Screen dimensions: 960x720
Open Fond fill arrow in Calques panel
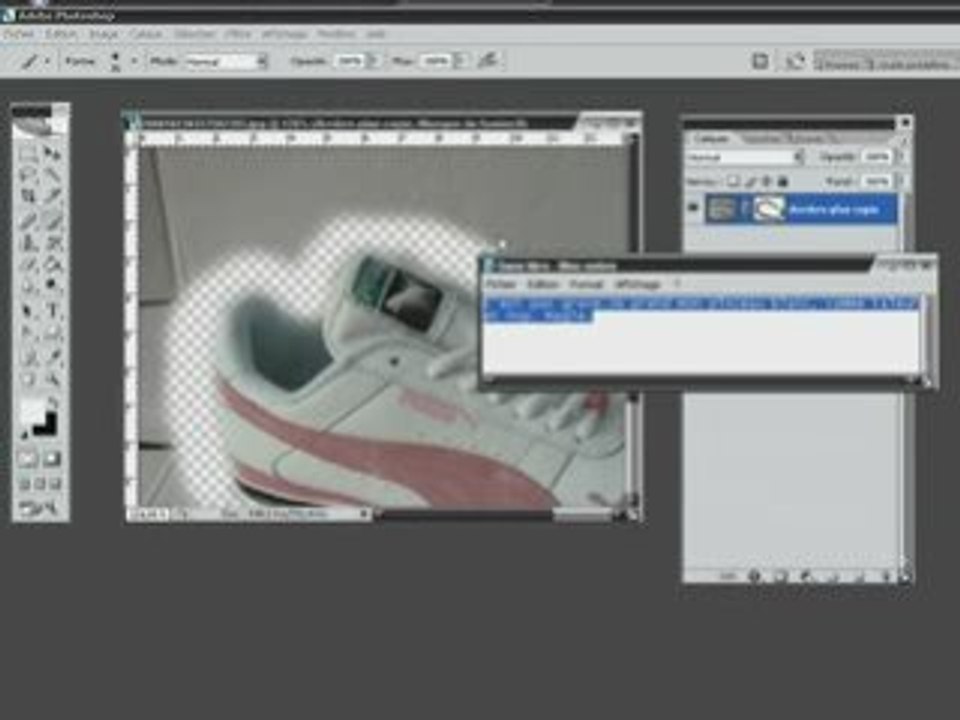tap(900, 181)
